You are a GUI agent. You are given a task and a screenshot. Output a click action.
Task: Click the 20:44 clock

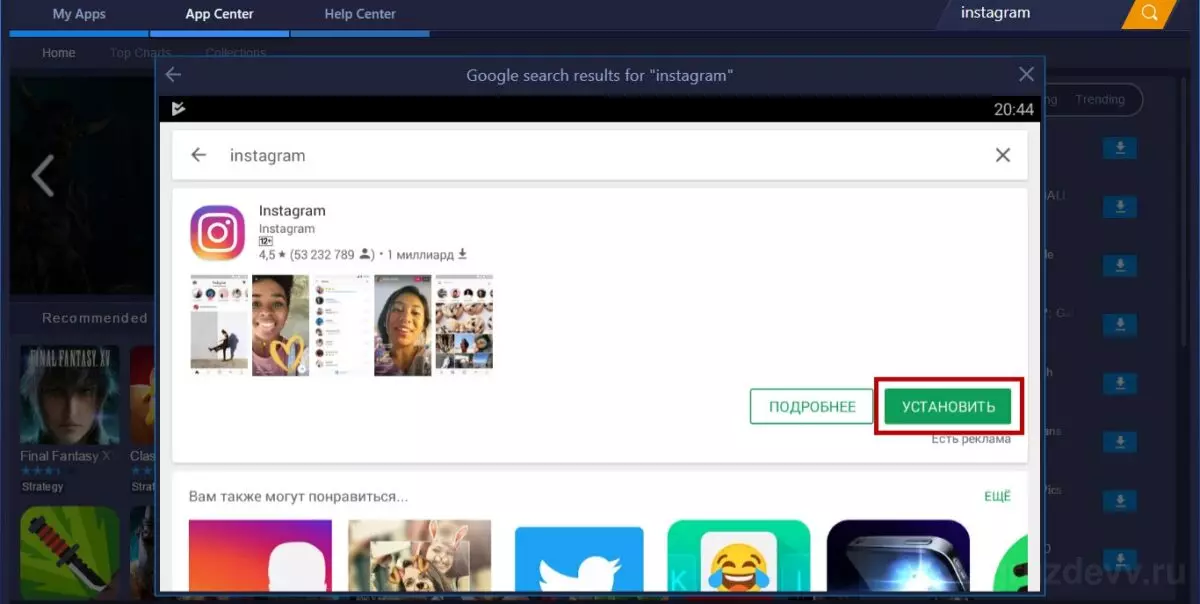click(1014, 109)
